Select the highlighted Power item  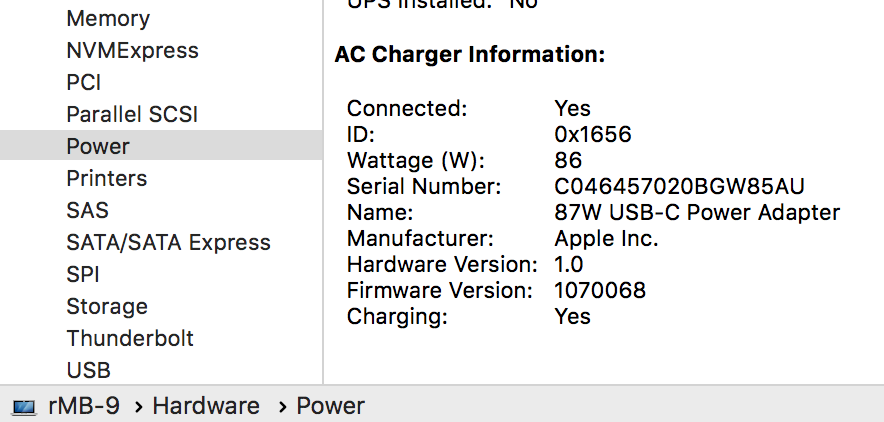pyautogui.click(x=98, y=147)
